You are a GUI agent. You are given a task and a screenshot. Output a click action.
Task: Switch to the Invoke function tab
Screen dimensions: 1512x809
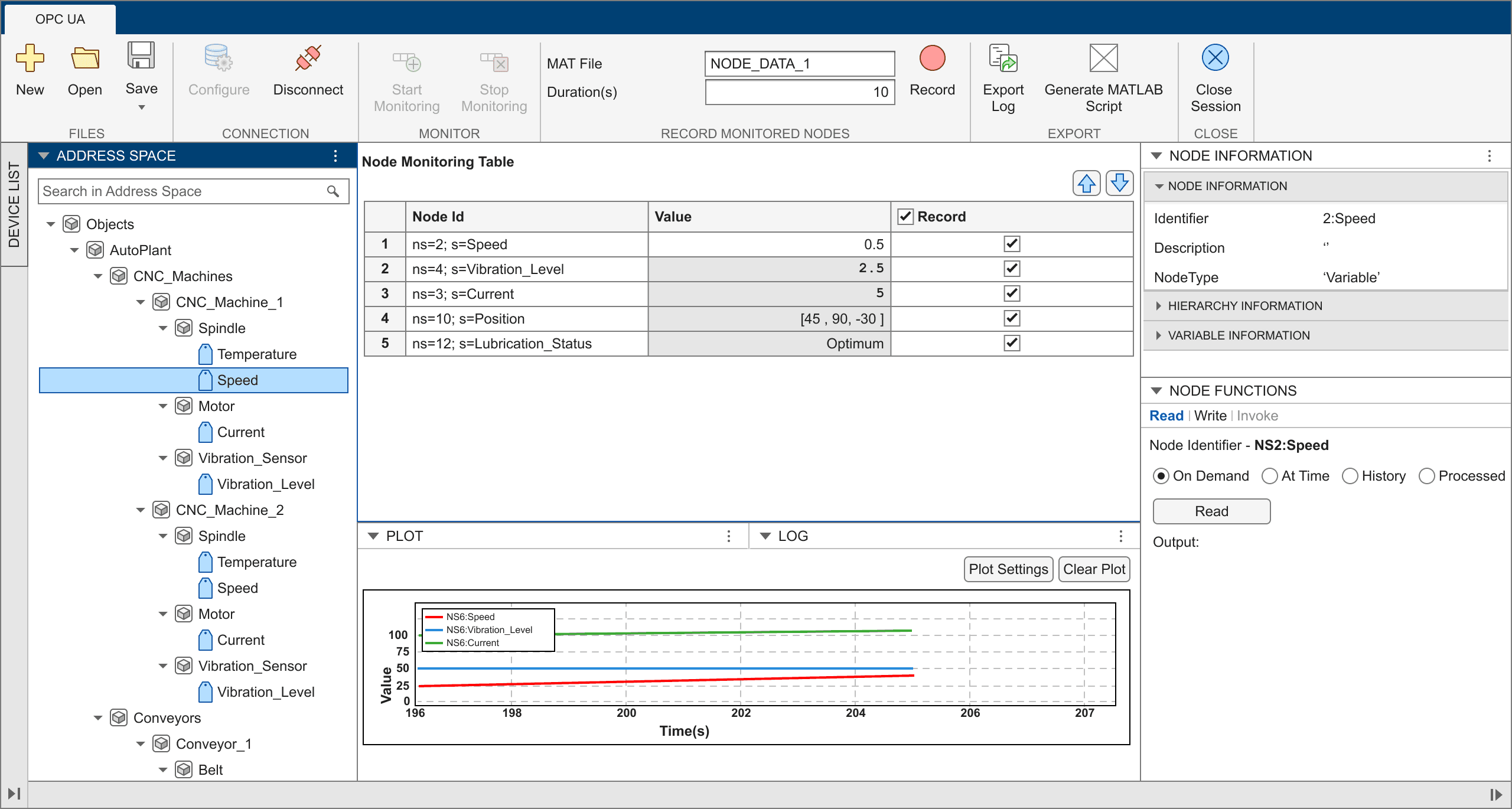click(1257, 416)
